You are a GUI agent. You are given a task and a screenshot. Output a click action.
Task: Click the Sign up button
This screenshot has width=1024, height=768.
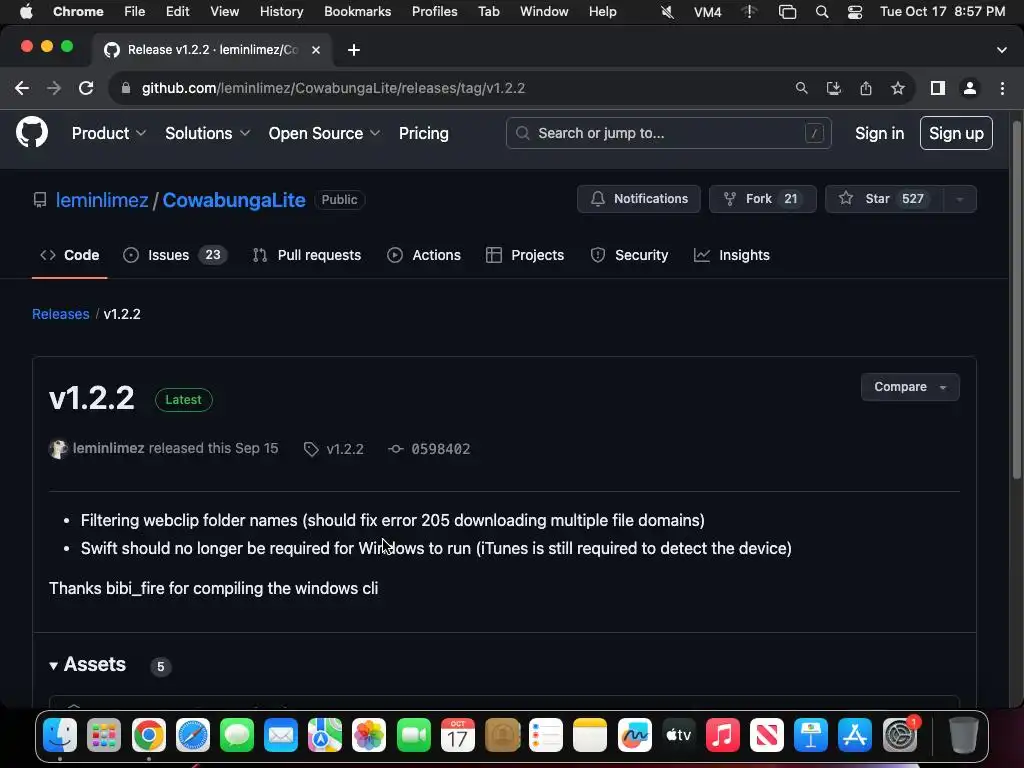tap(956, 133)
